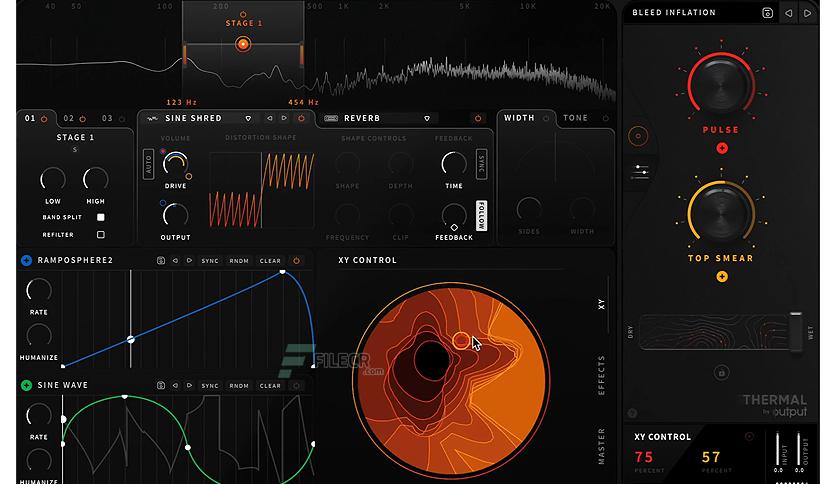The height and width of the screenshot is (484, 836).
Task: Click the PULSE macro knob
Action: coord(721,86)
